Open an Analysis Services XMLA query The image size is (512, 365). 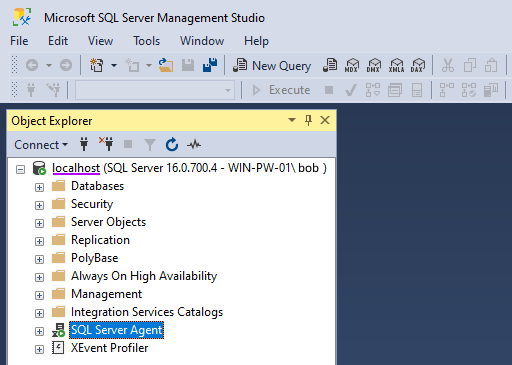point(396,65)
